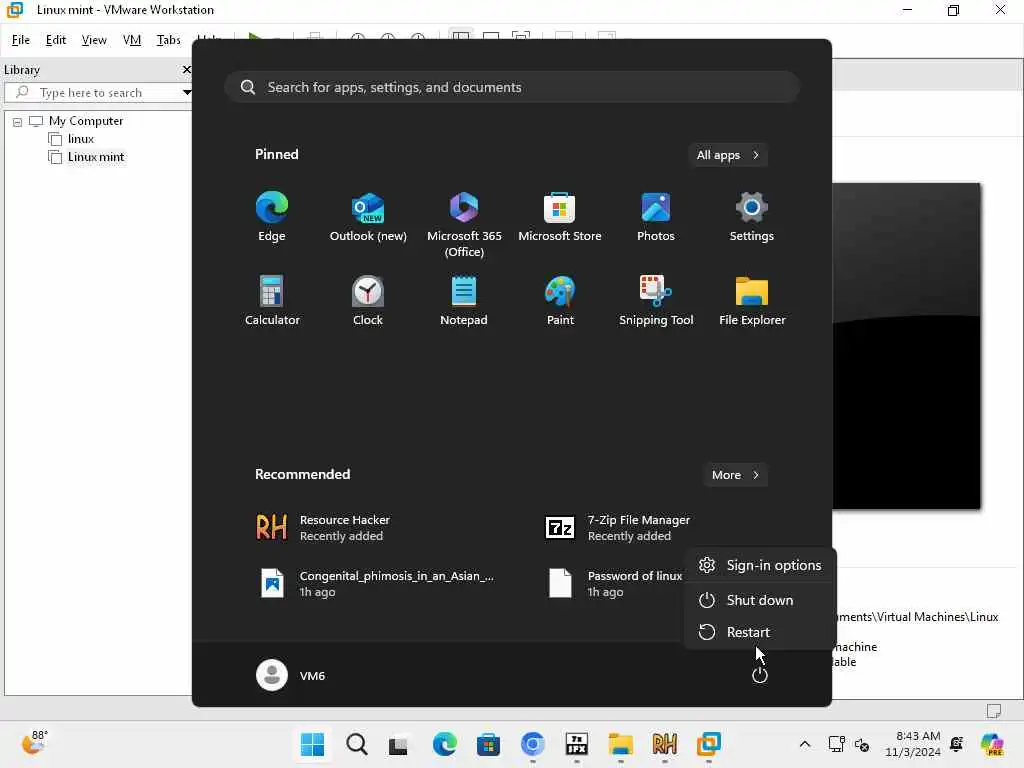Open 7z SFX taskbar app
The image size is (1024, 768).
[576, 744]
